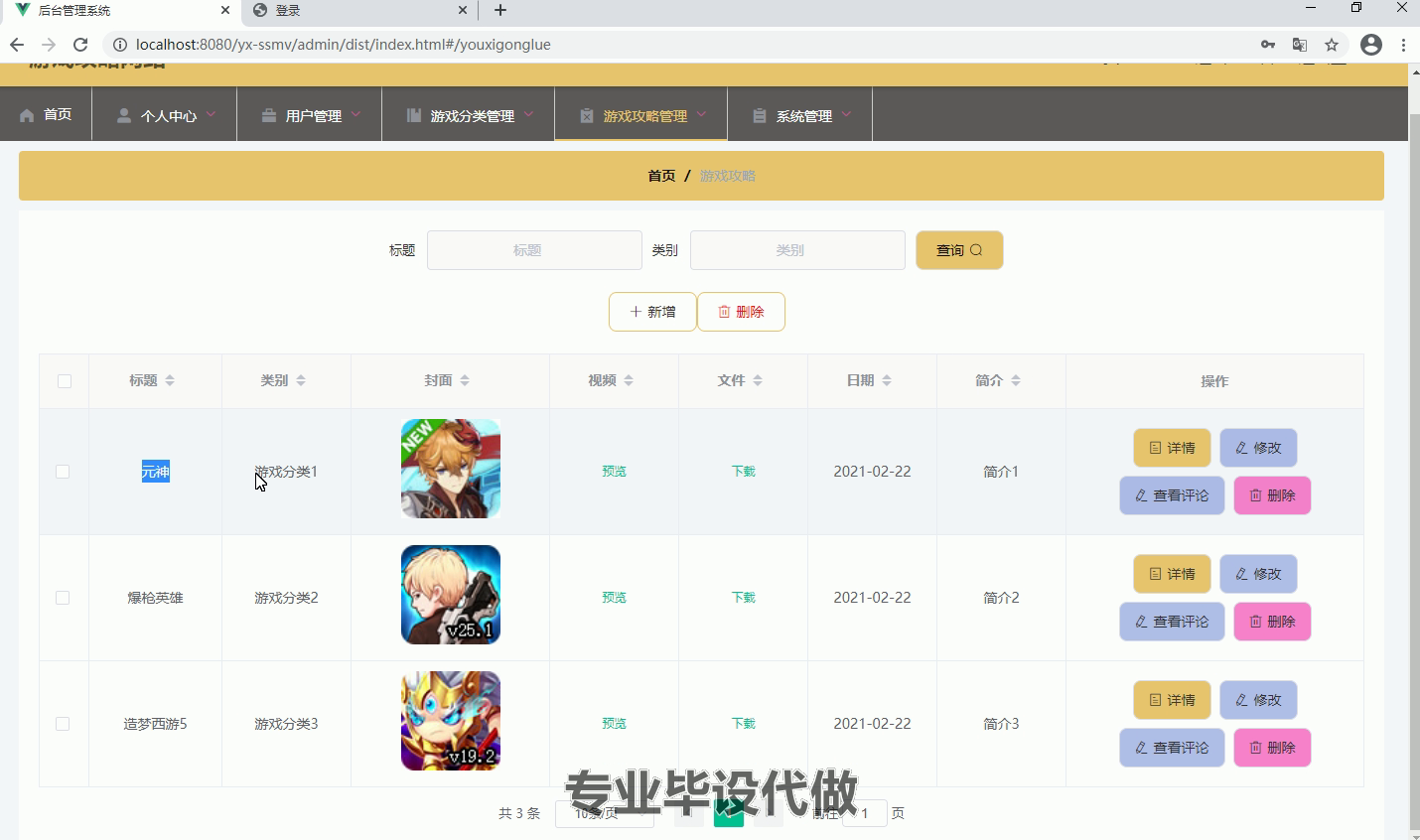The image size is (1420, 840).
Task: Sort by the 标题 column arrows
Action: pos(170,381)
